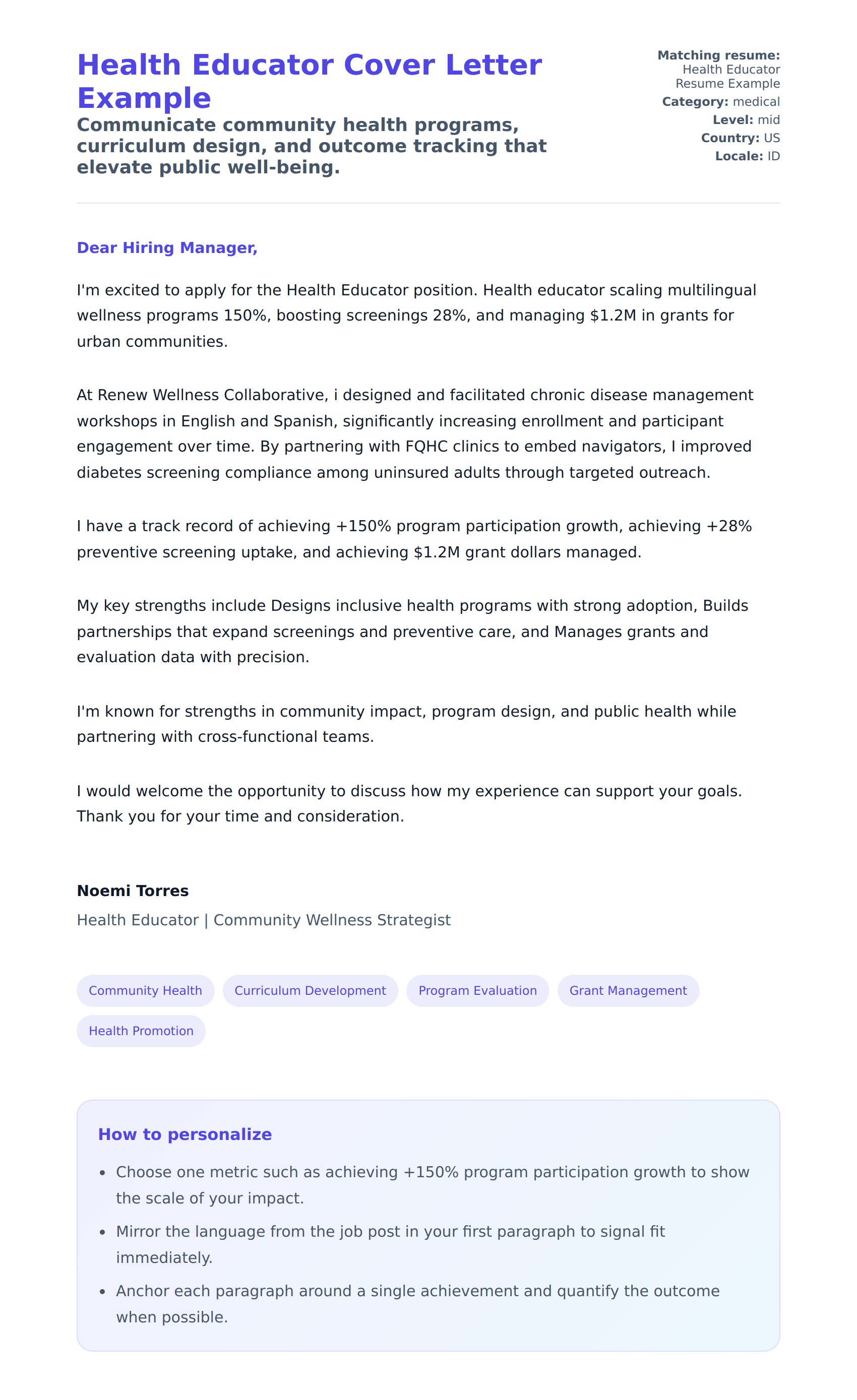Viewport: 857px width, 1400px height.
Task: Click the "medical" category value
Action: (756, 102)
